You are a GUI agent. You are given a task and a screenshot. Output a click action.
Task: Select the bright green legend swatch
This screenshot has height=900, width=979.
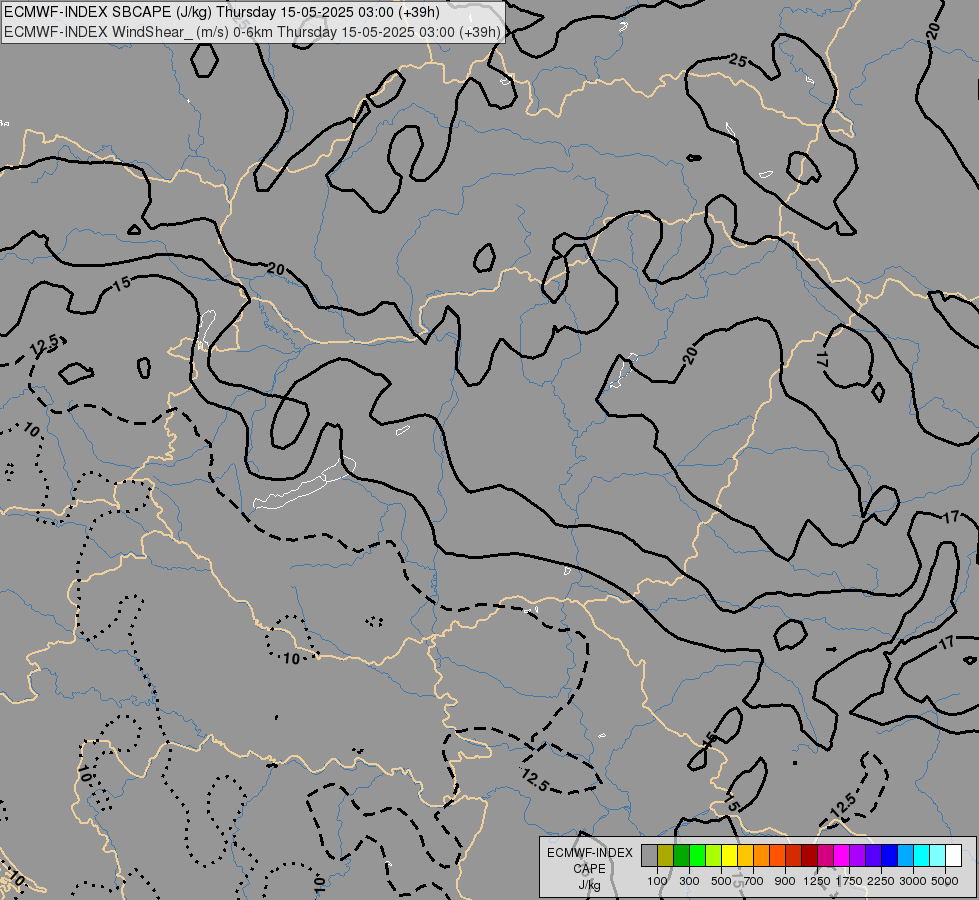(697, 855)
